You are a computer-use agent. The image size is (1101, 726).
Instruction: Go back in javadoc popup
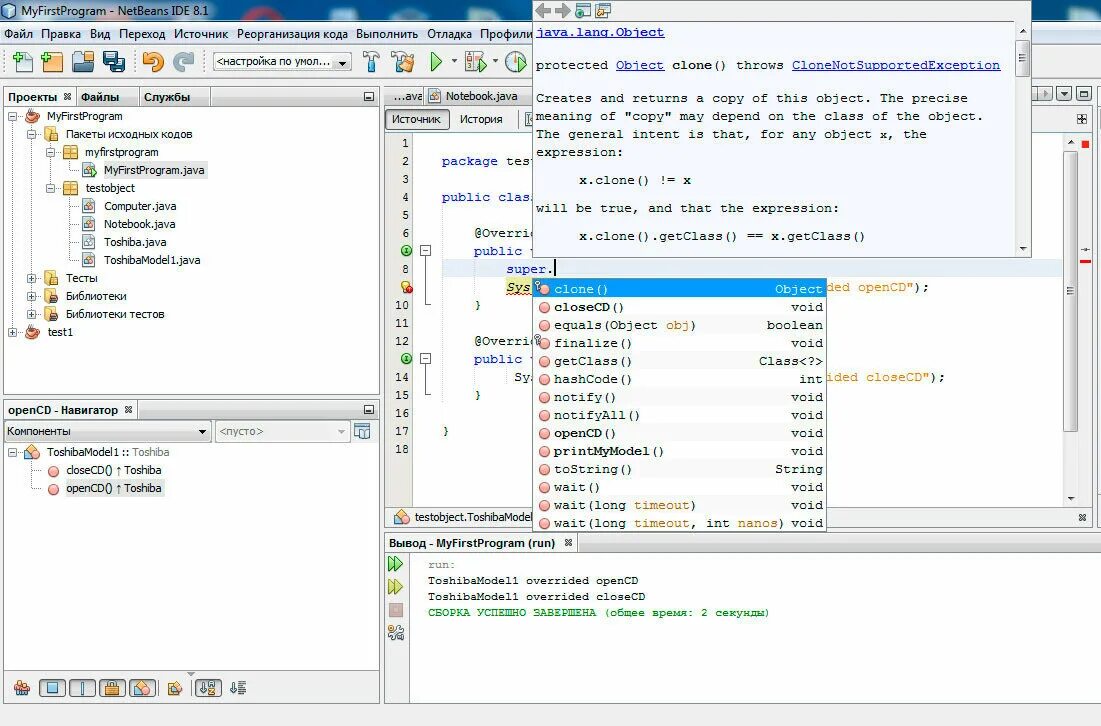543,11
